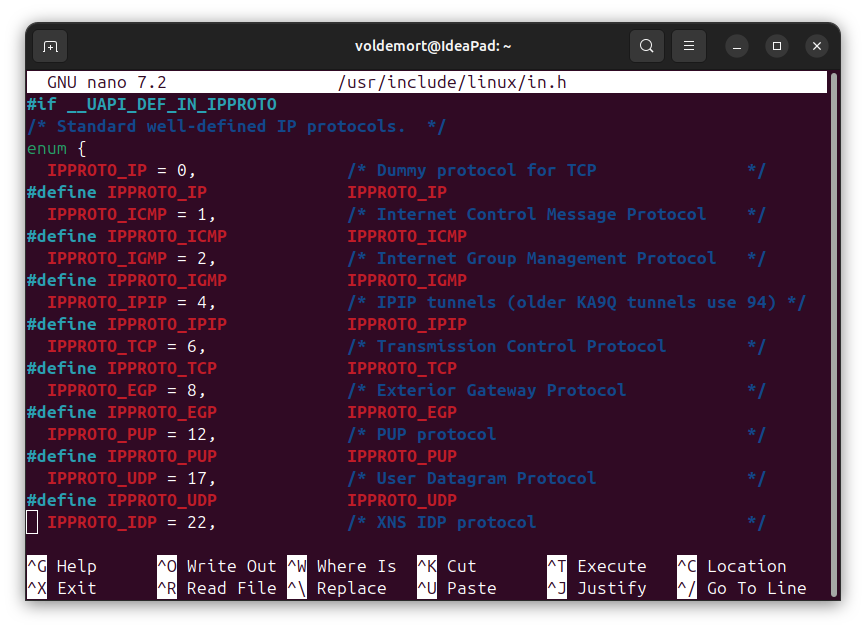Click the window title voldemort@IdeaPad
Viewport: 866px width, 629px height.
pyautogui.click(x=433, y=46)
